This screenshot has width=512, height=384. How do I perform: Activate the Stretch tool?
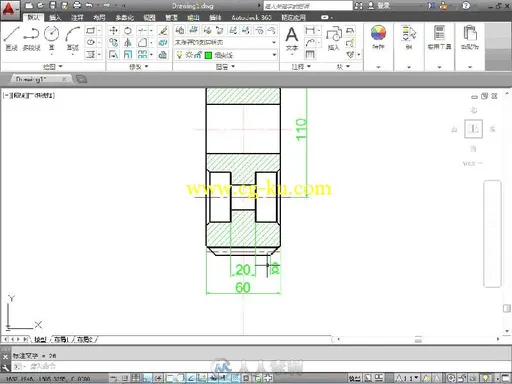(x=113, y=54)
